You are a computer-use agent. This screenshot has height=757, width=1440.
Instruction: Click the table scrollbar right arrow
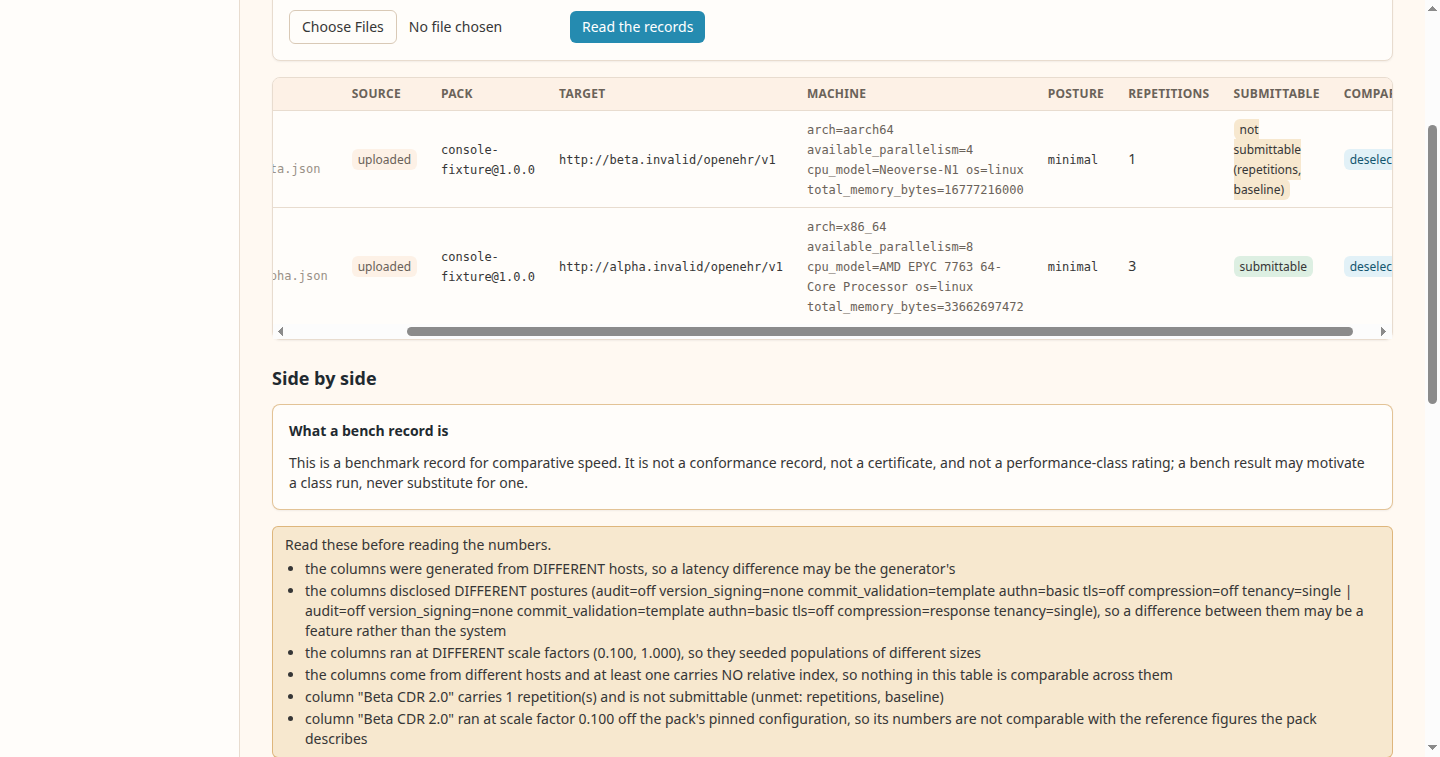[1383, 331]
